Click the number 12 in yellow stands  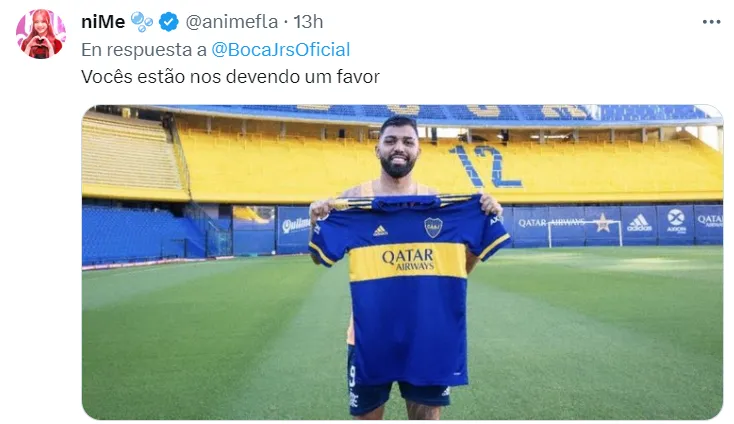click(484, 166)
